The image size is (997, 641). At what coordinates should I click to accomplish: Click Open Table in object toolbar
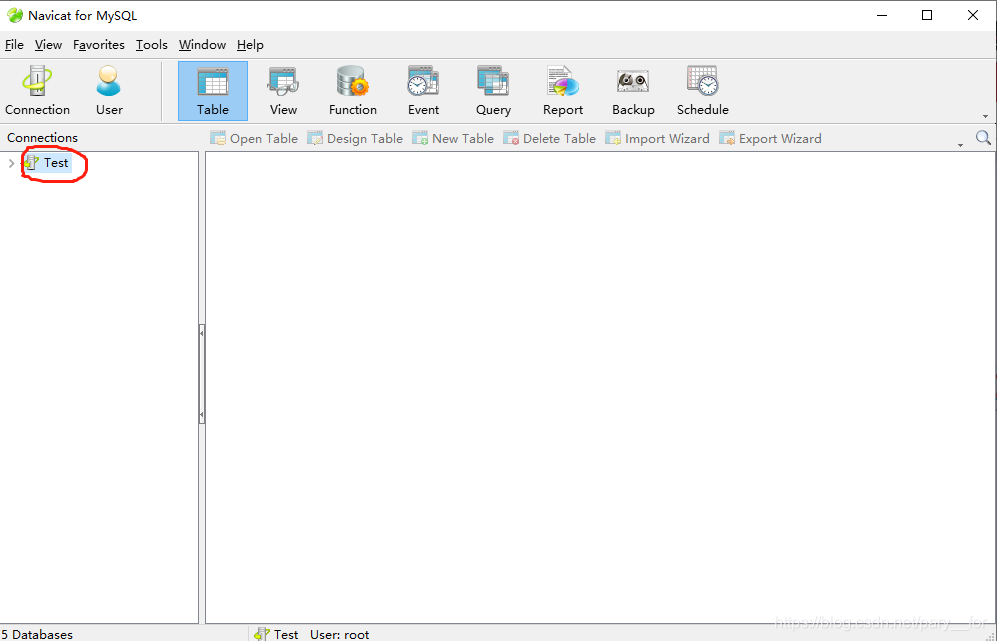click(x=254, y=138)
